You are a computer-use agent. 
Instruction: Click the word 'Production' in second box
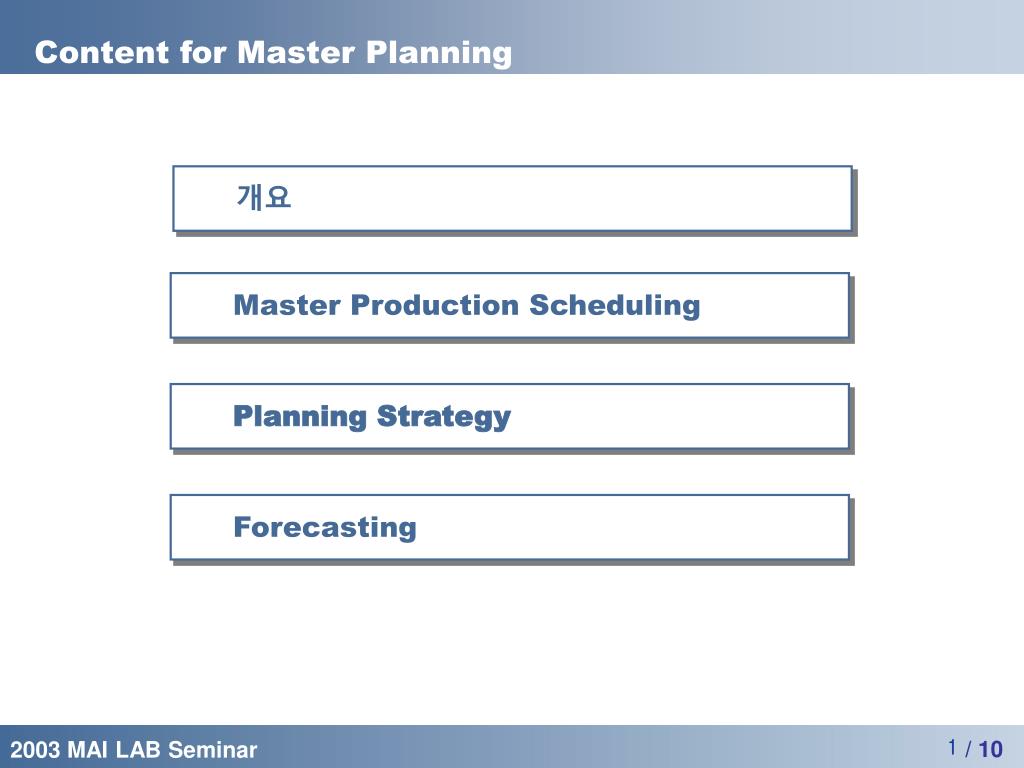coord(435,305)
